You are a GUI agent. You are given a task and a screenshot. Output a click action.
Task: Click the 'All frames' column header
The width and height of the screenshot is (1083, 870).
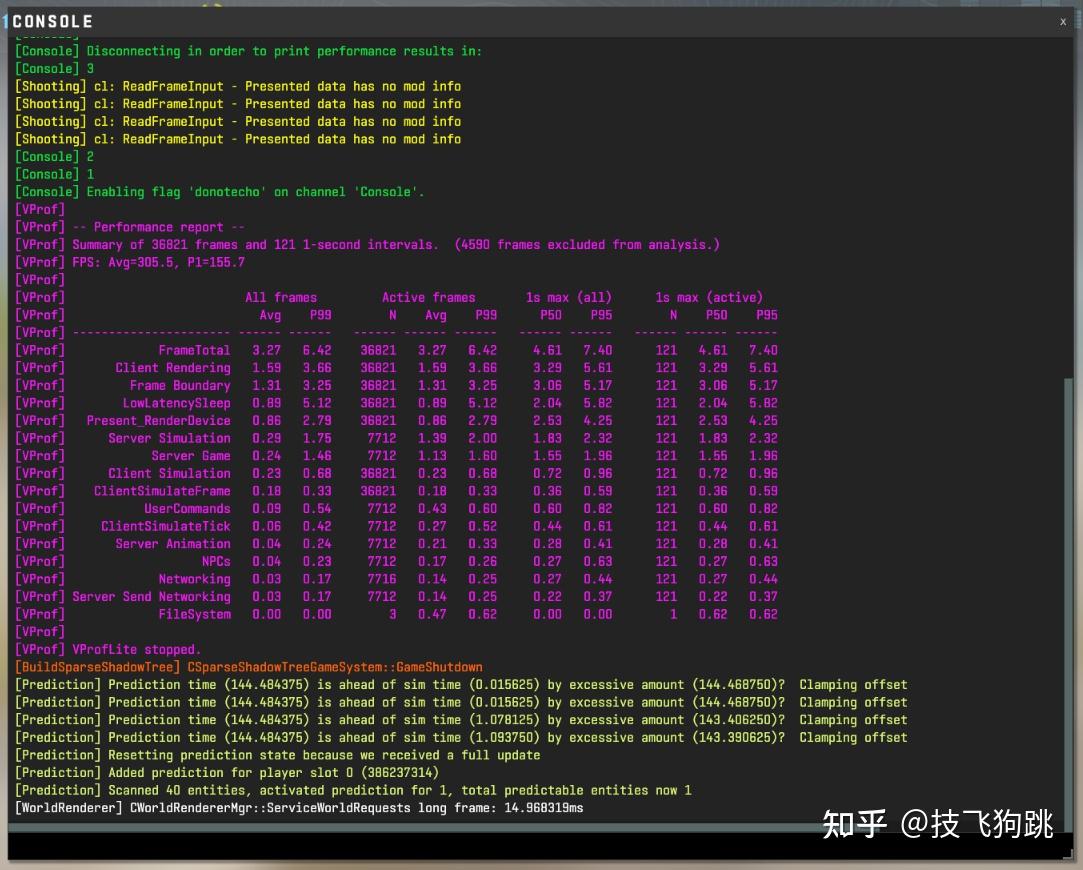pos(281,298)
